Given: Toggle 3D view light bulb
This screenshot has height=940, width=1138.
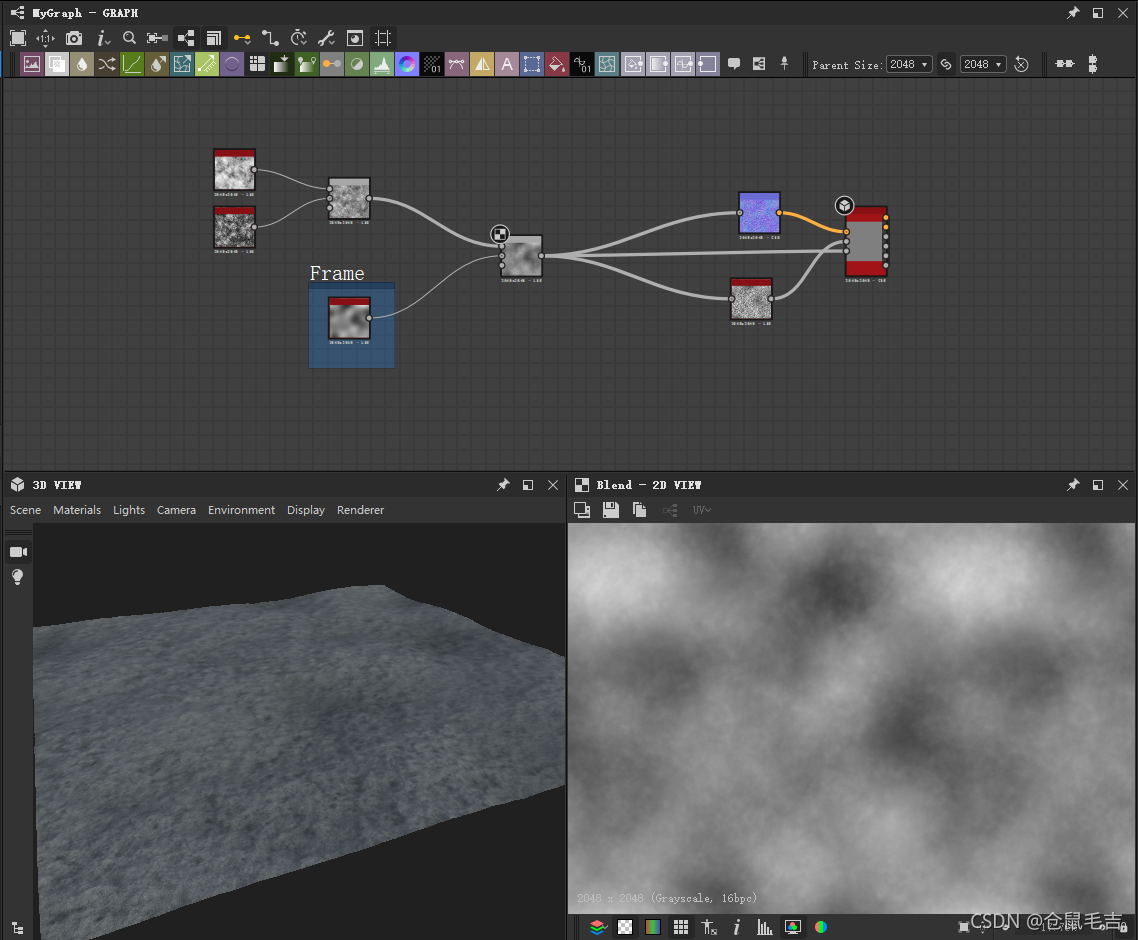Looking at the screenshot, I should tap(18, 577).
